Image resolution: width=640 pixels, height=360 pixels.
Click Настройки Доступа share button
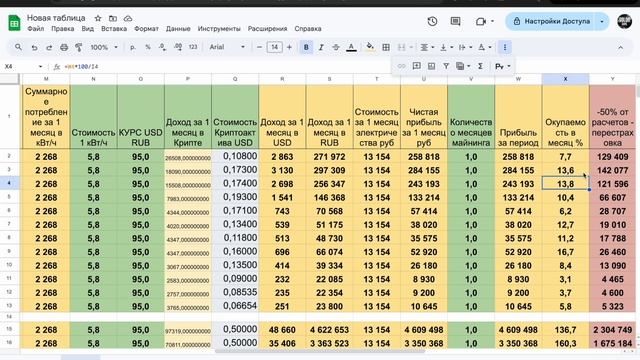click(x=551, y=21)
